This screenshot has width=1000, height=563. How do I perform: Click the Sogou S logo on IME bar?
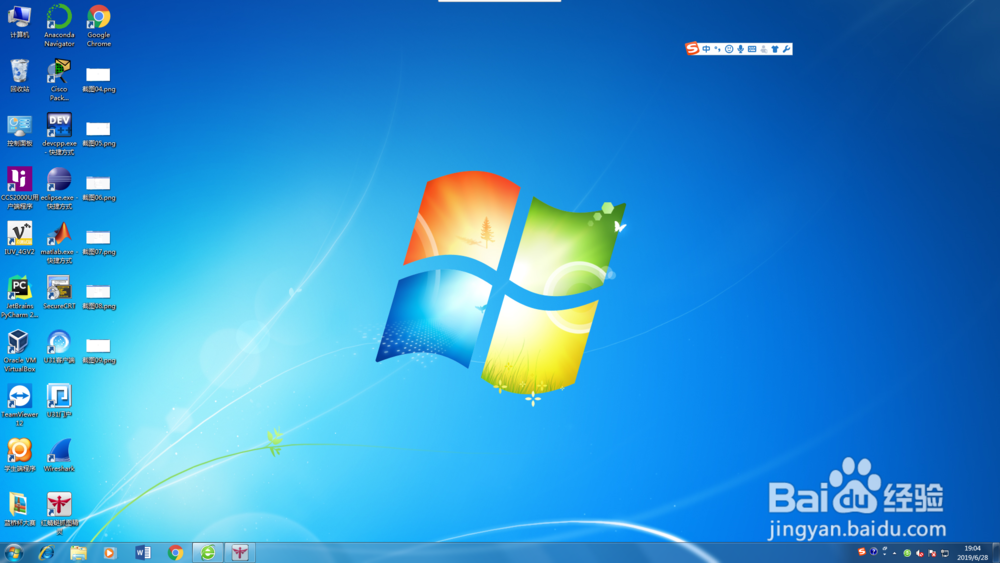coord(692,48)
